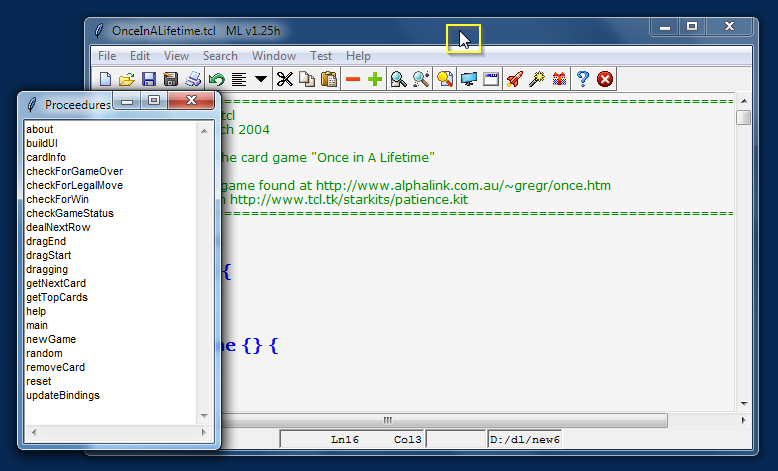This screenshot has height=471, width=778.
Task: Click the Proceedures list scroll up arrow
Action: click(204, 131)
